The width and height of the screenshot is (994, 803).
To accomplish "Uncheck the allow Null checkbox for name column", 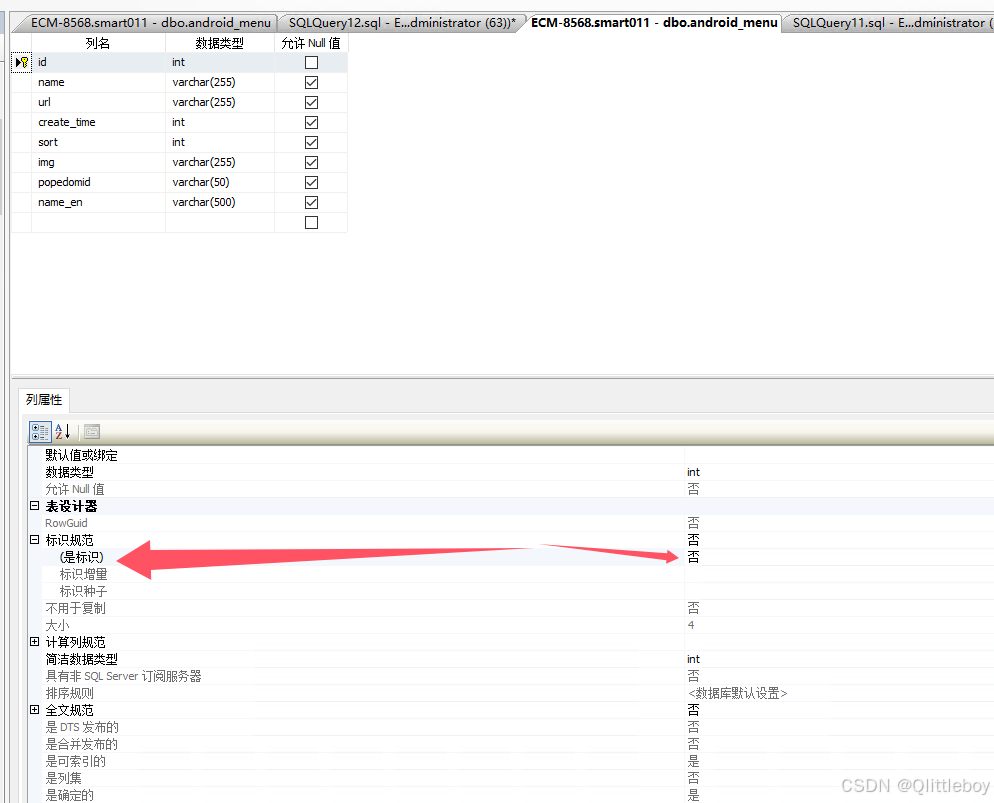I will (311, 81).
